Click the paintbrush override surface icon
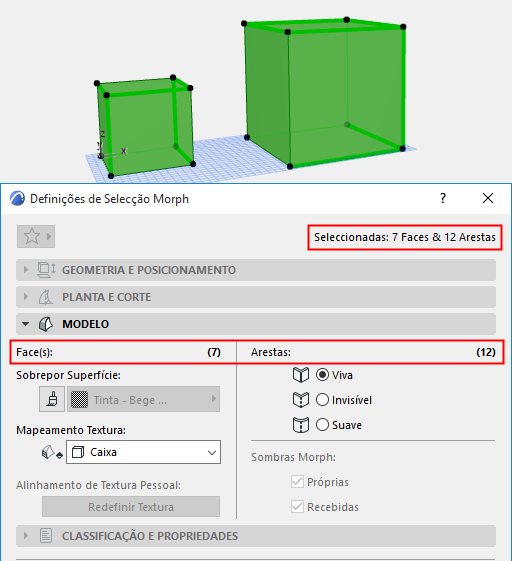Image resolution: width=512 pixels, height=561 pixels. (52, 399)
